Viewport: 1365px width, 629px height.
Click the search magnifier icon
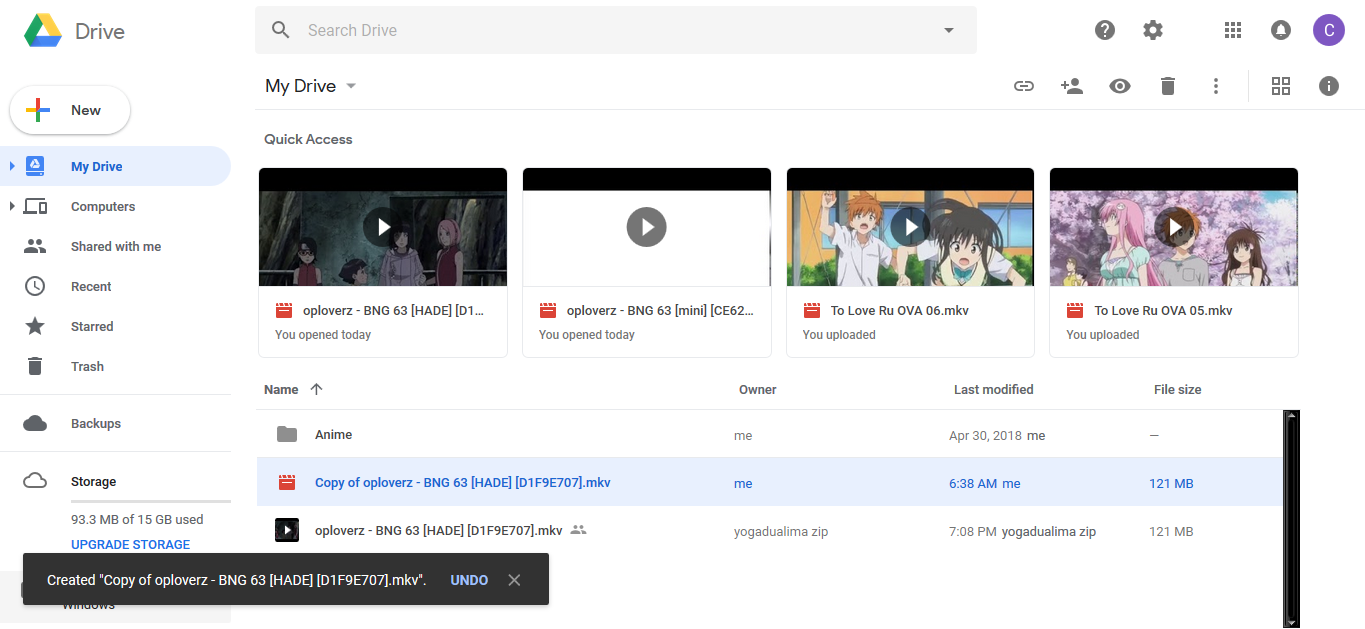(x=281, y=30)
